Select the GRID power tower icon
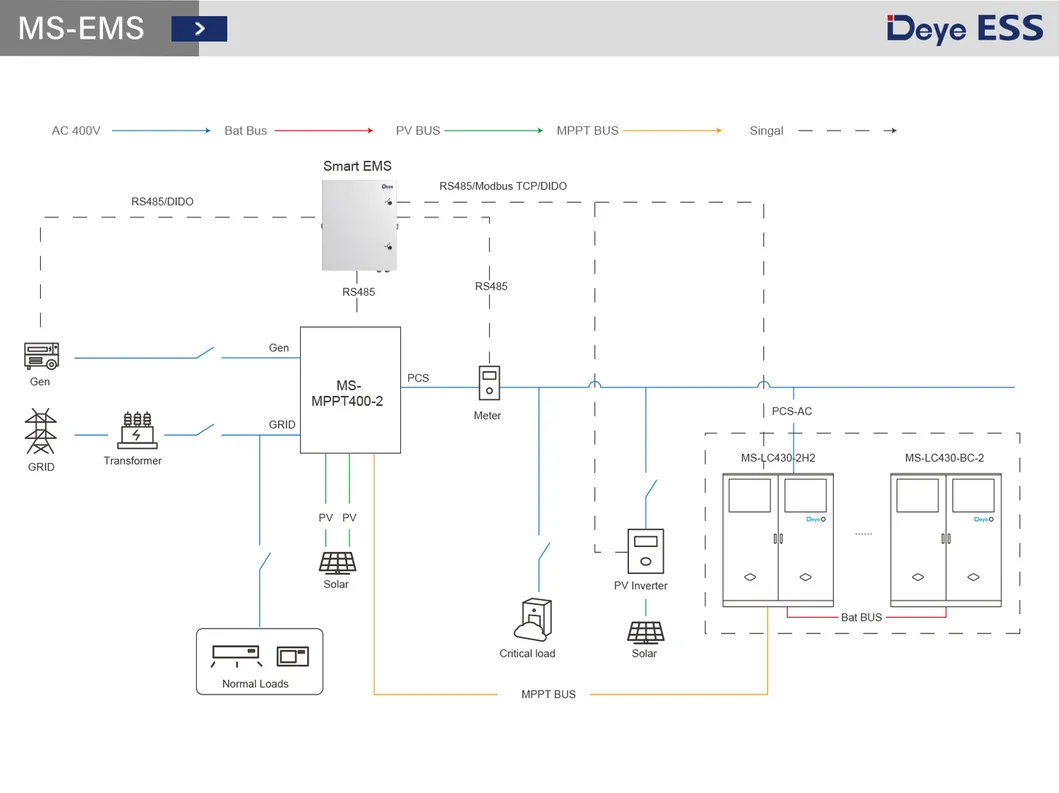The height and width of the screenshot is (793, 1059). 41,432
